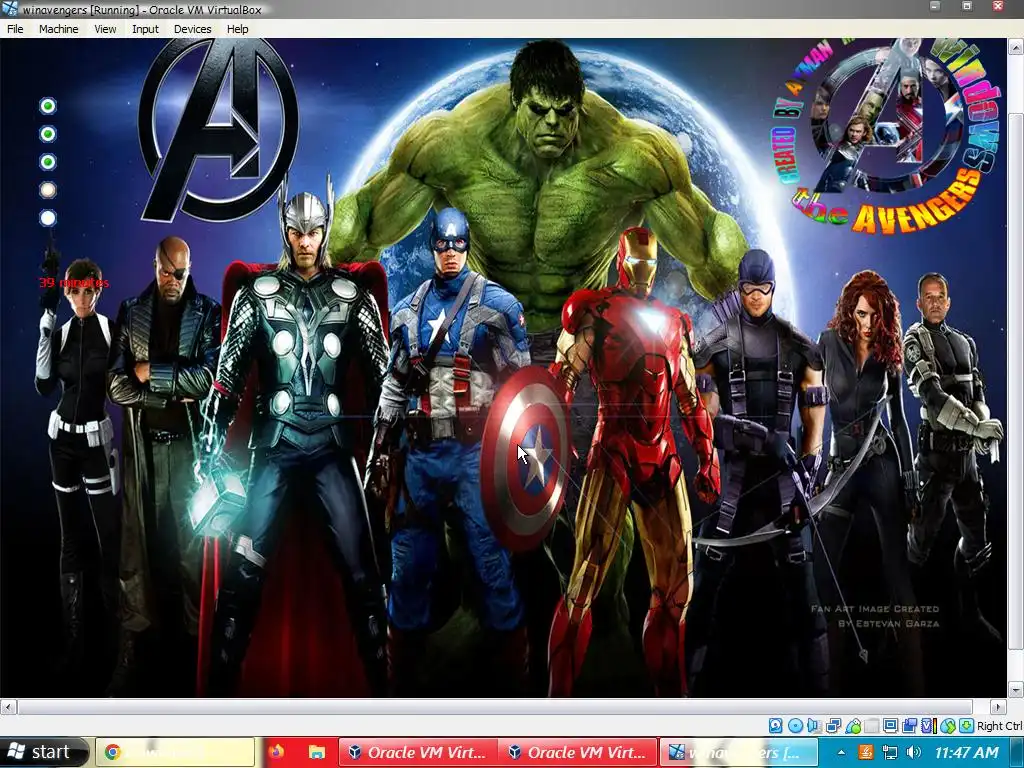Click the horizontal scrollbar thumb

(494, 707)
